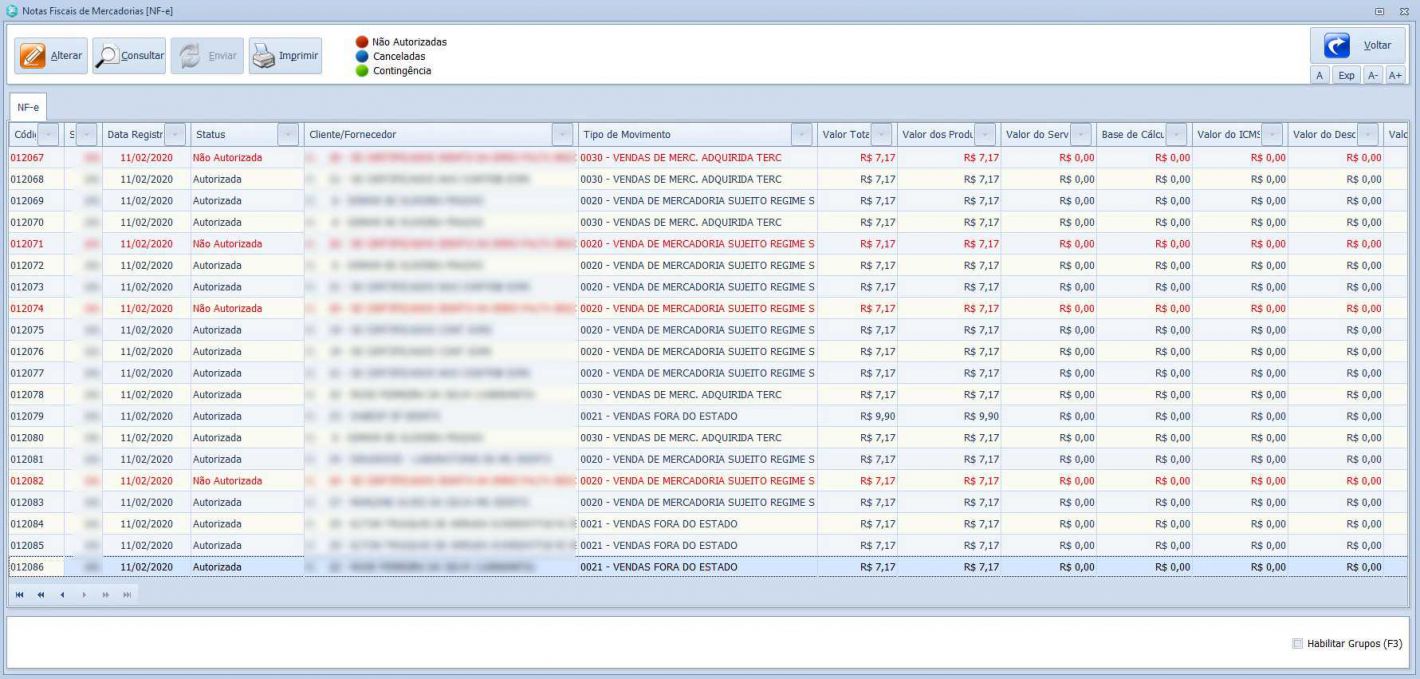Open Cliente/Fornecedor column filter dropdown
The image size is (1420, 679).
tap(563, 134)
